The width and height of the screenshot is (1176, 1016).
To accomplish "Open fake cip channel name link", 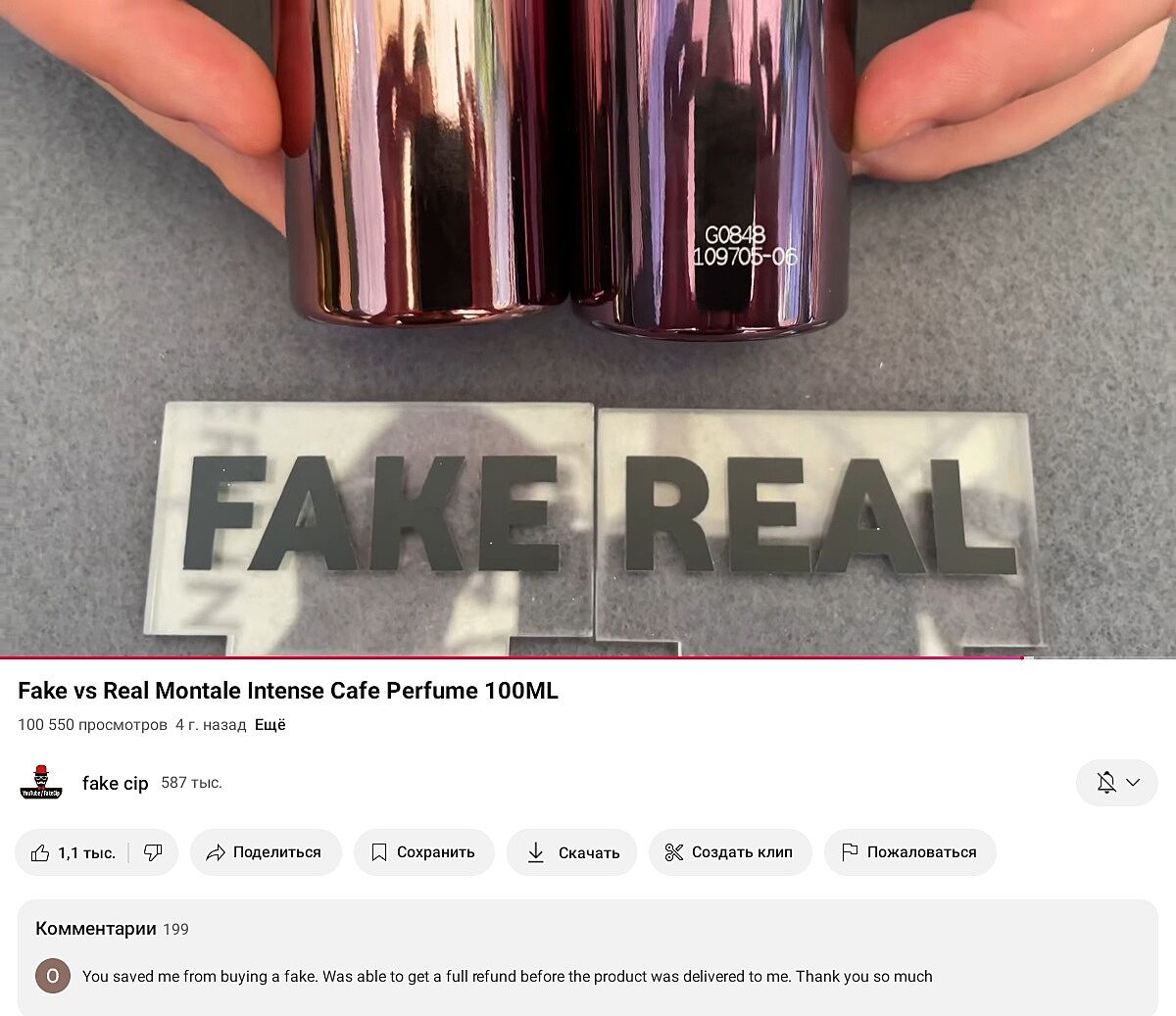I will pos(115,783).
